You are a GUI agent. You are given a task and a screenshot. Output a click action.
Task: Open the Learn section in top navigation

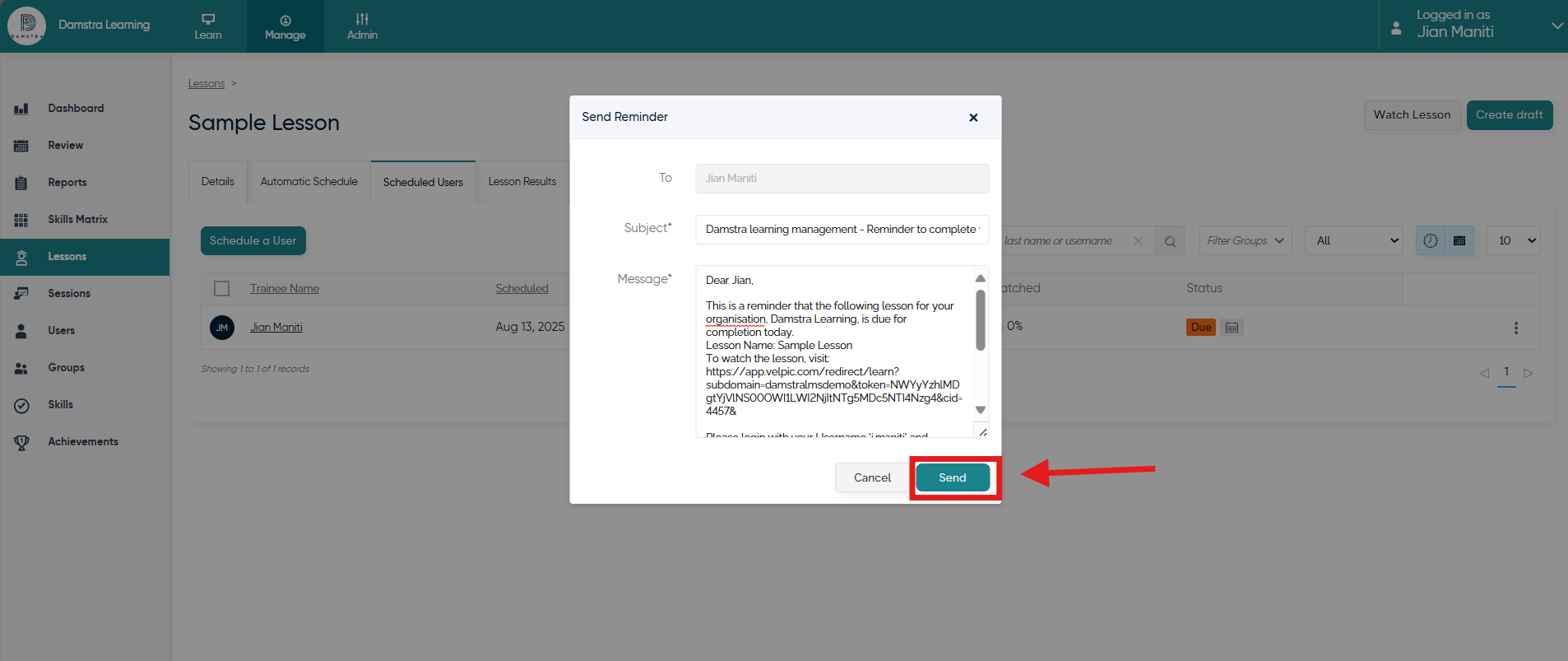click(x=208, y=26)
